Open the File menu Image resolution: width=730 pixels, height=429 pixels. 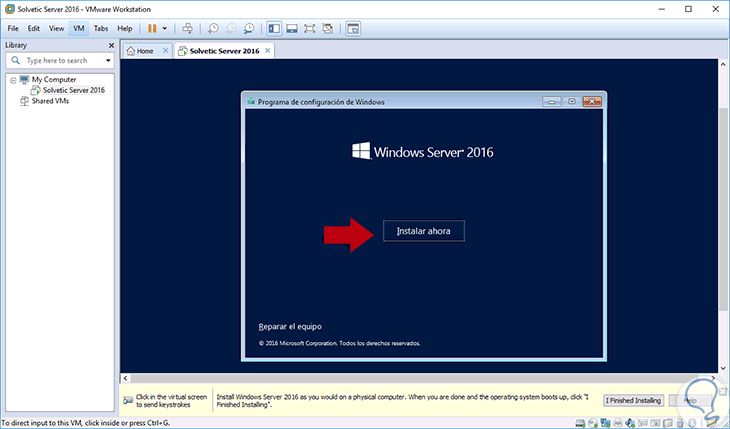[x=13, y=28]
